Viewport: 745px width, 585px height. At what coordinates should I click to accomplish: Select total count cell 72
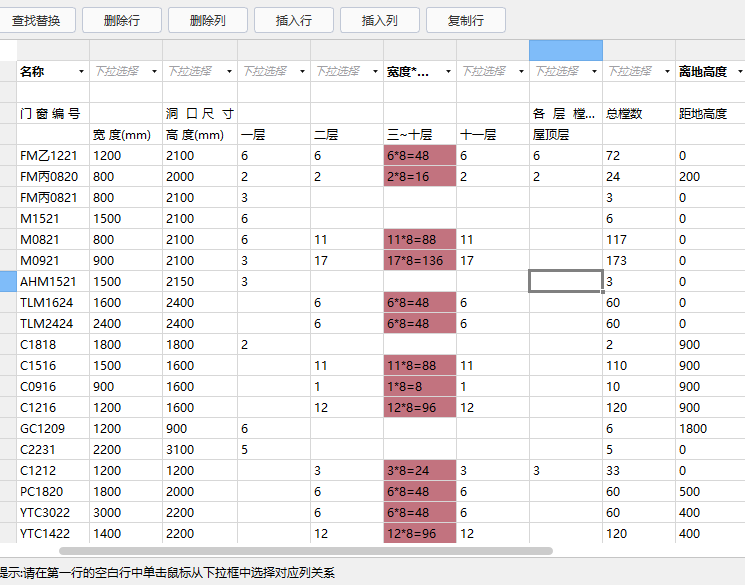[x=639, y=156]
